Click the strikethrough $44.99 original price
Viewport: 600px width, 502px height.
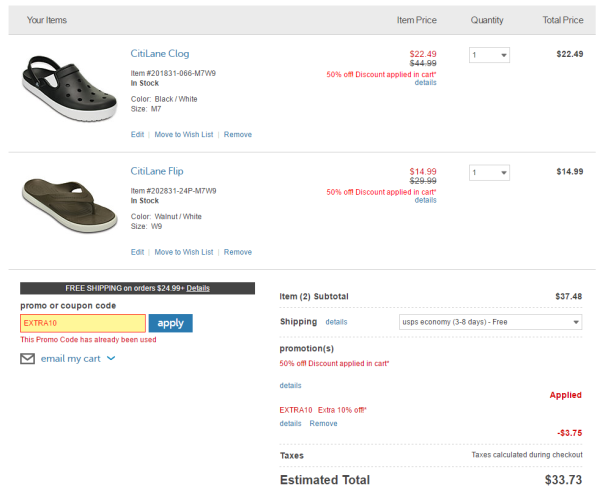point(423,63)
